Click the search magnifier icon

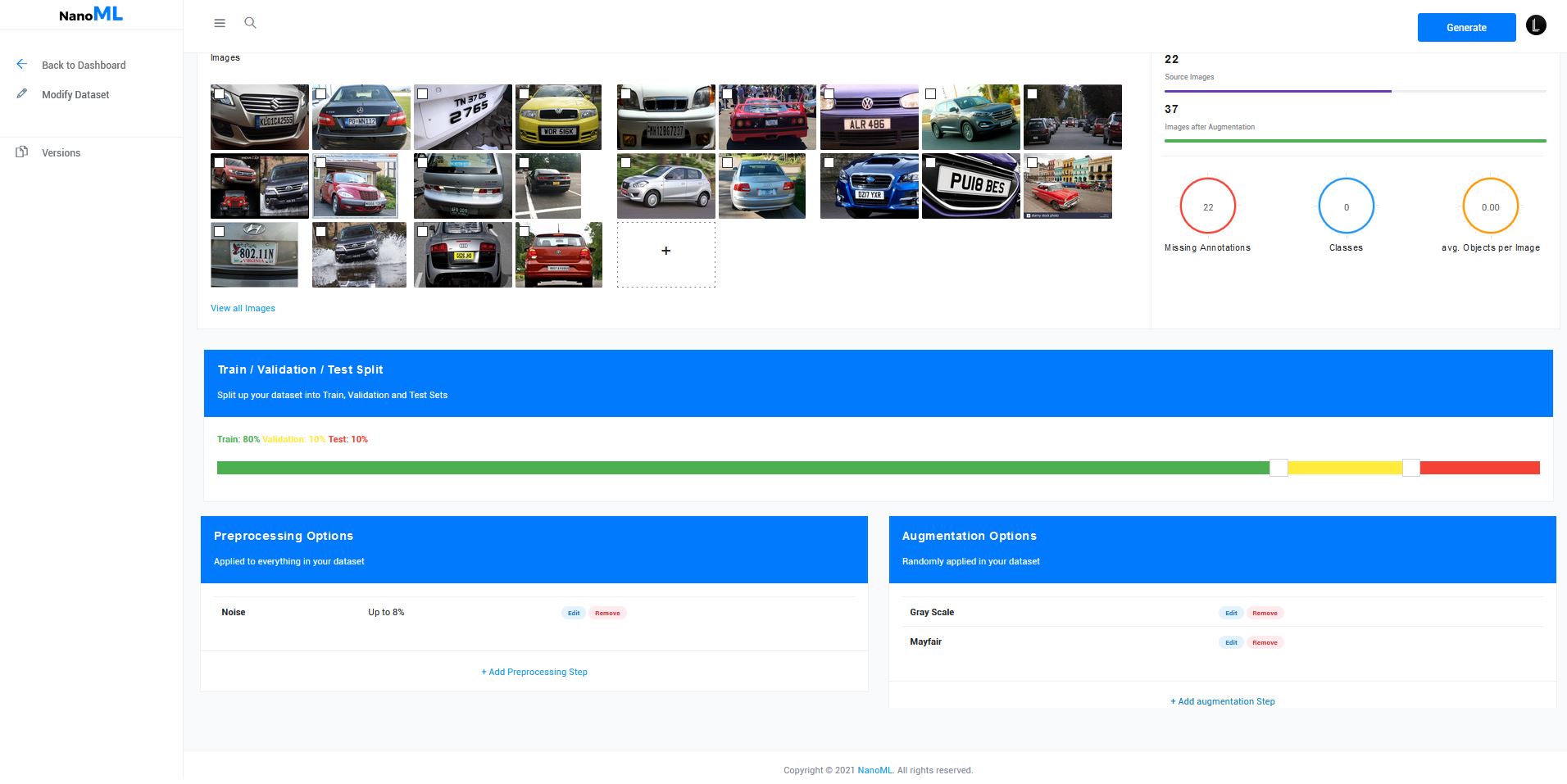(x=250, y=23)
